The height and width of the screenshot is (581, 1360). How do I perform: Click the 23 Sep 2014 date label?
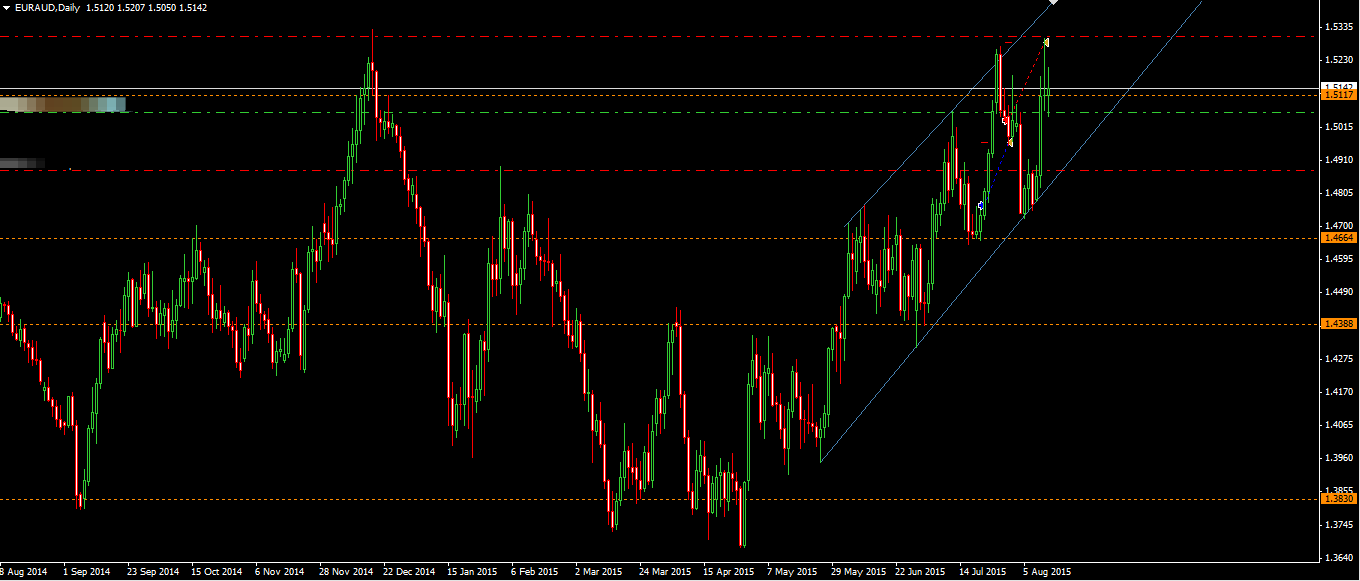point(152,573)
